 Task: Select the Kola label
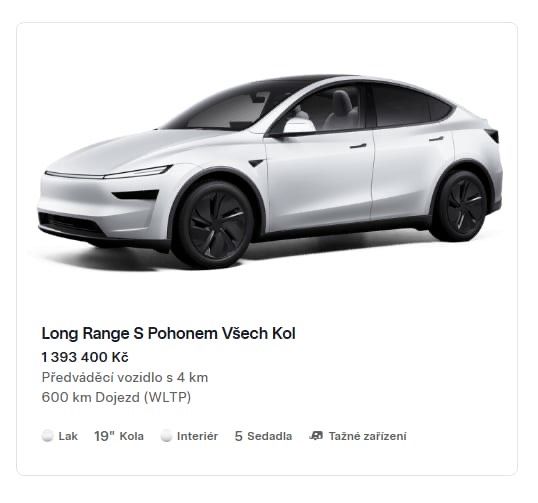(131, 436)
